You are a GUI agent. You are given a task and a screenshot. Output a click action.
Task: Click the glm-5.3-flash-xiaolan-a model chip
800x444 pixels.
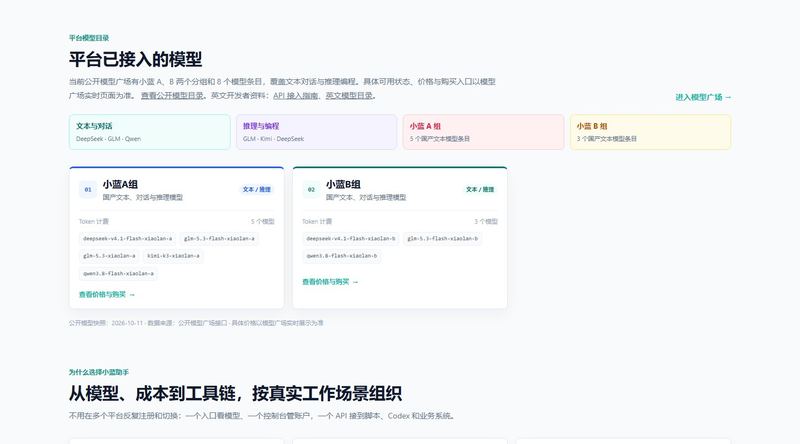click(219, 238)
